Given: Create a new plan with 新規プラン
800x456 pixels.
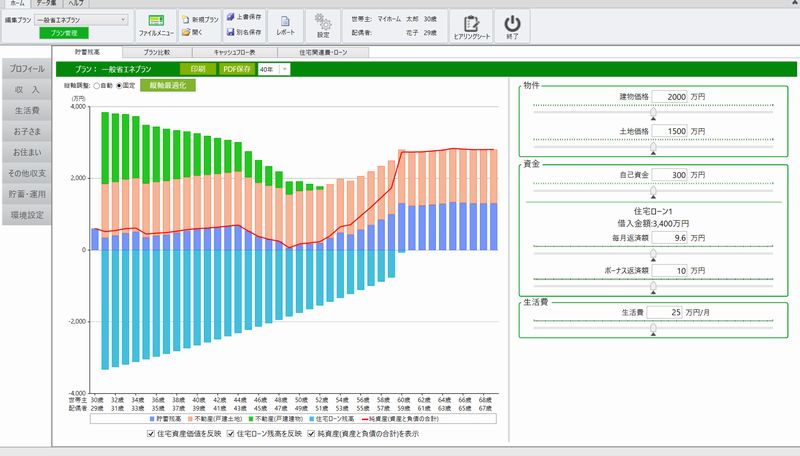Looking at the screenshot, I should pos(198,19).
